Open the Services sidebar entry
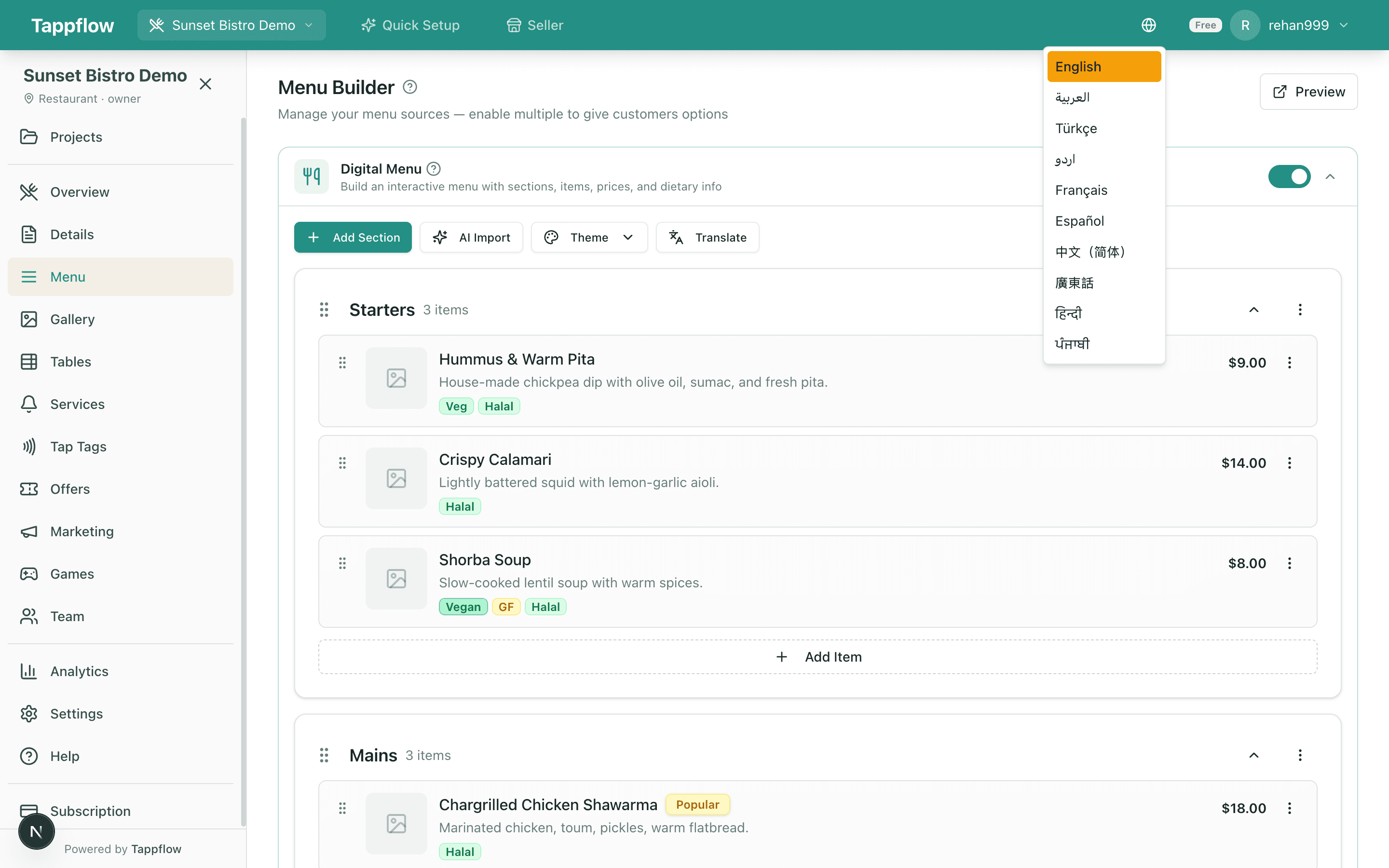Viewport: 1389px width, 868px height. [77, 404]
